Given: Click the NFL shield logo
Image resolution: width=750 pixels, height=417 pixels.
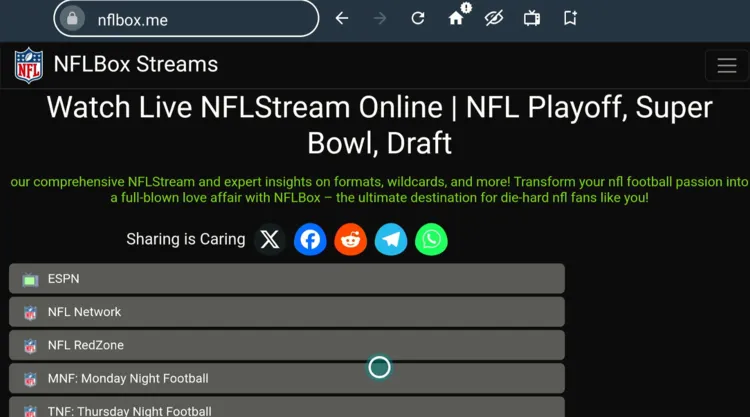Looking at the screenshot, I should point(29,65).
